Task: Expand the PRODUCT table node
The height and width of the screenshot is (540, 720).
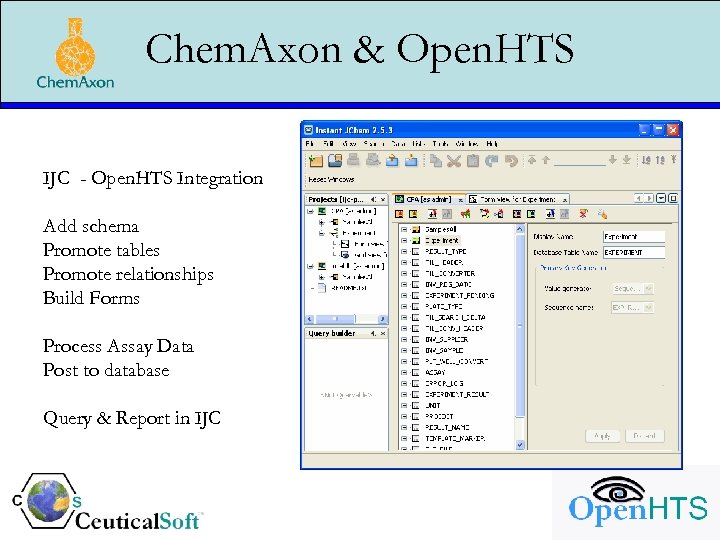Action: (x=404, y=416)
